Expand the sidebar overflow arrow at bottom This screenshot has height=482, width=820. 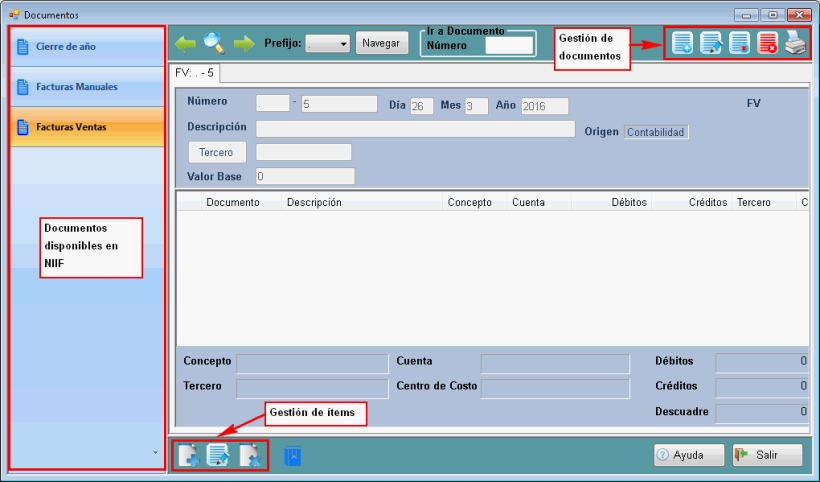tap(154, 453)
